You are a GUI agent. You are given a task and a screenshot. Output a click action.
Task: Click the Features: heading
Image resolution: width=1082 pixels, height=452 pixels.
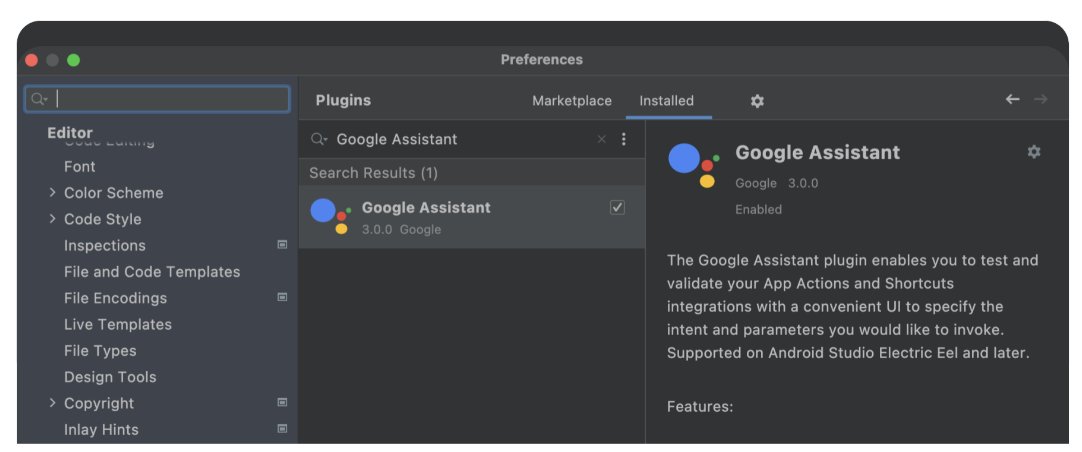[x=700, y=406]
